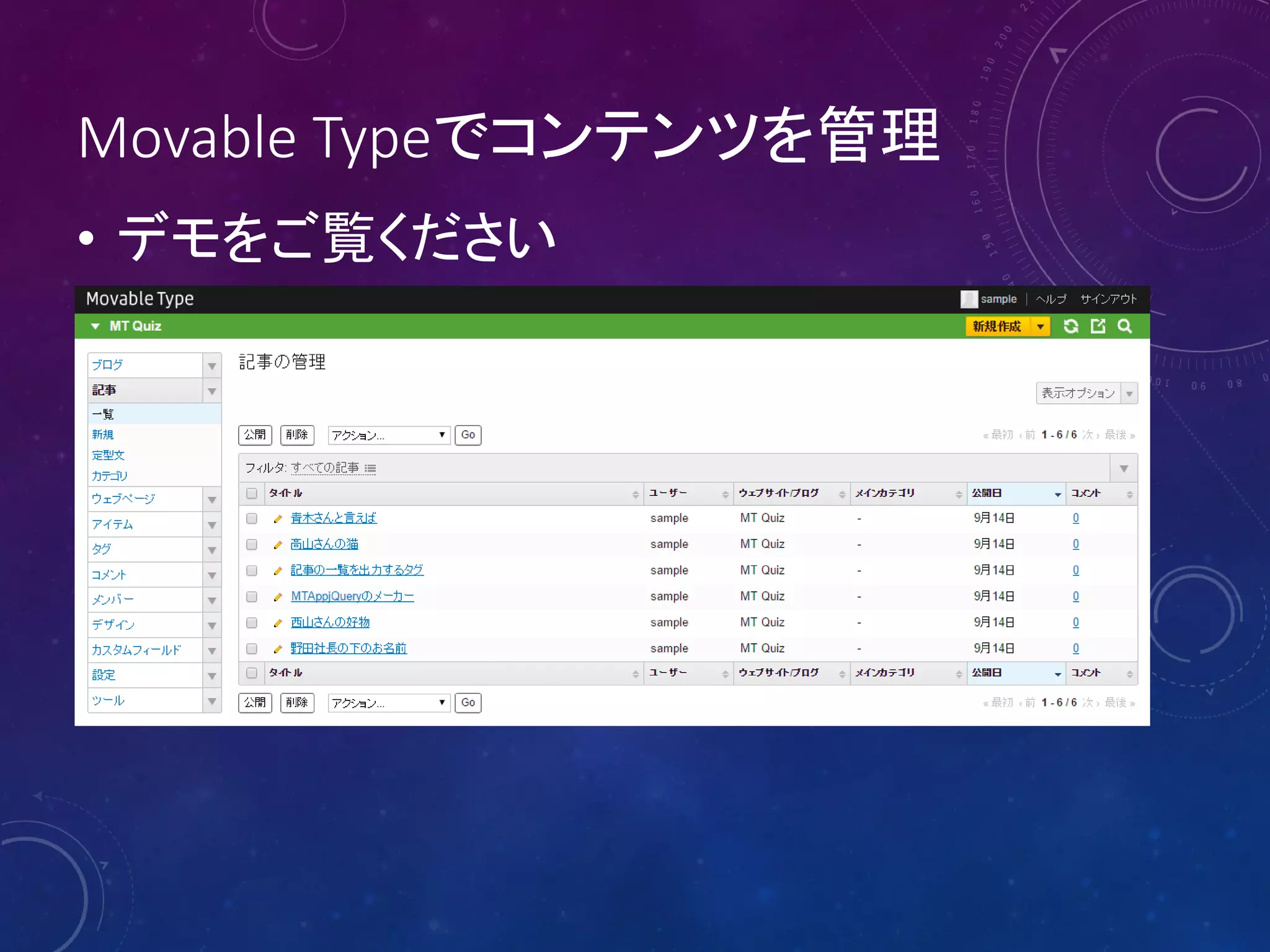Click the top Go button
This screenshot has height=952, width=1270.
coord(468,435)
